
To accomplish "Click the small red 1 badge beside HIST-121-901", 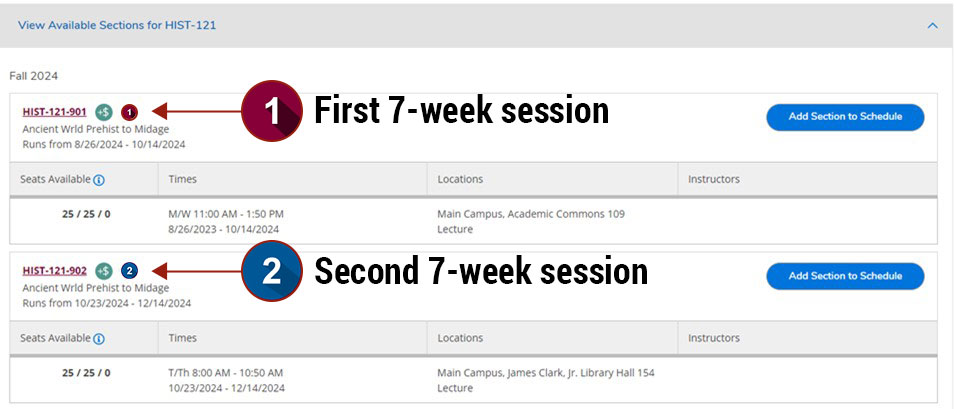I will (129, 112).
